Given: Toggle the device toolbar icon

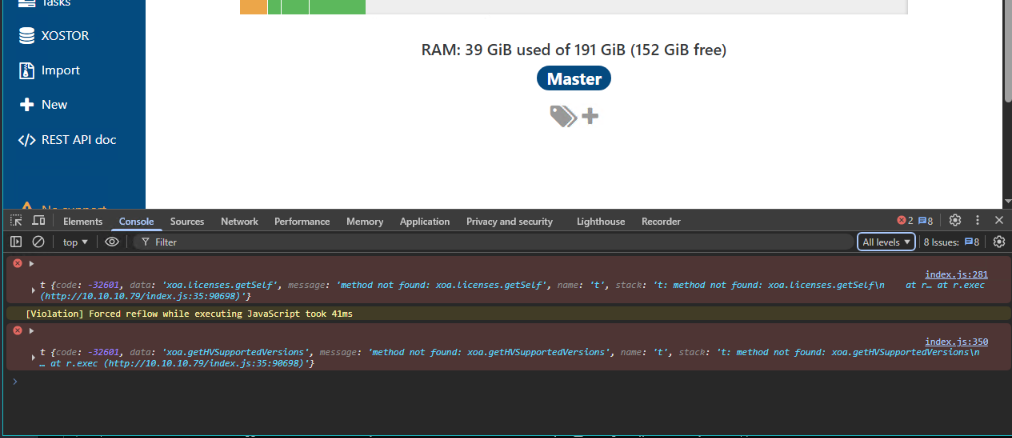Looking at the screenshot, I should point(38,221).
